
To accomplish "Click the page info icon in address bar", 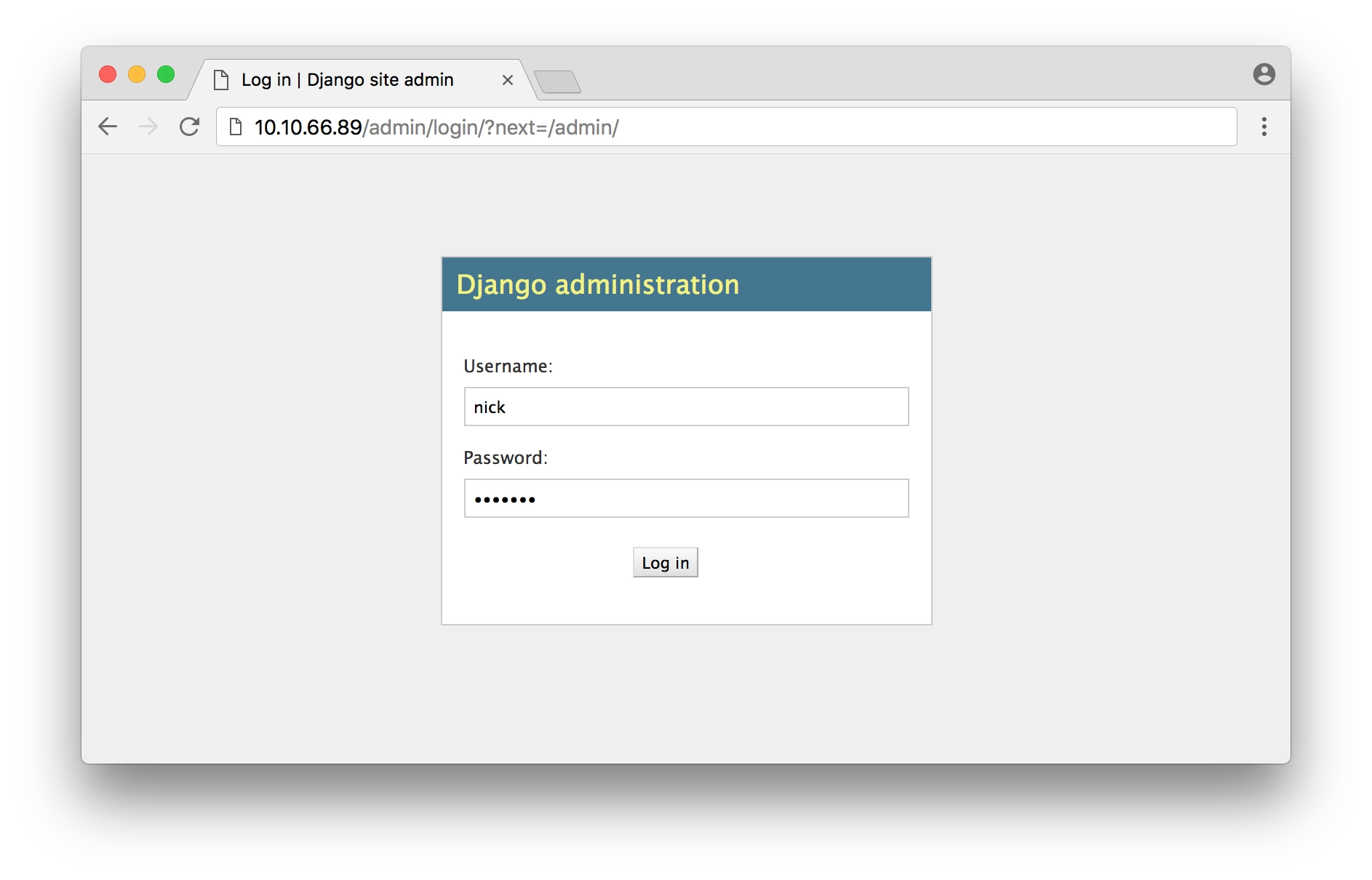I will click(236, 127).
